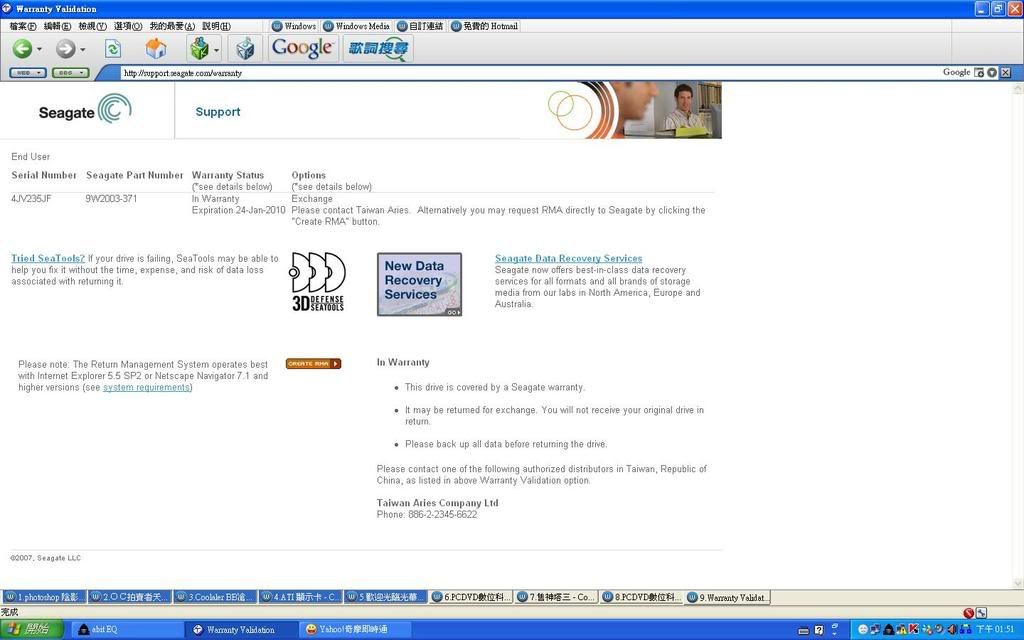Click the smiley messenger tray icon
The height and width of the screenshot is (640, 1024).
[863, 630]
